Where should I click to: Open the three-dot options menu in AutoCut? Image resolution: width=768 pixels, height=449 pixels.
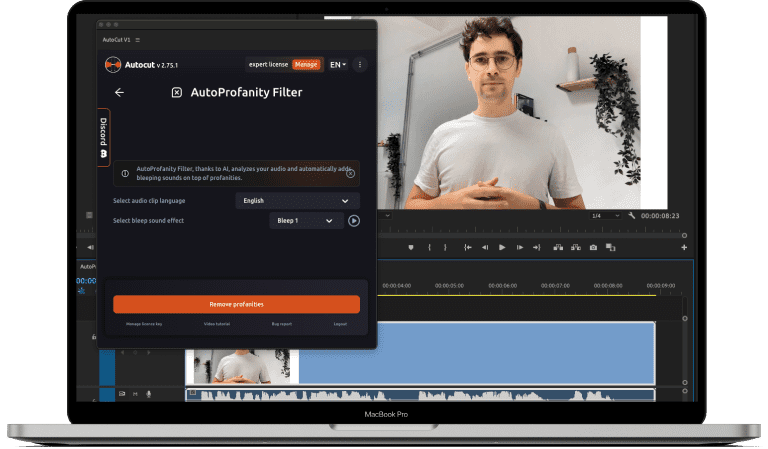(x=360, y=65)
